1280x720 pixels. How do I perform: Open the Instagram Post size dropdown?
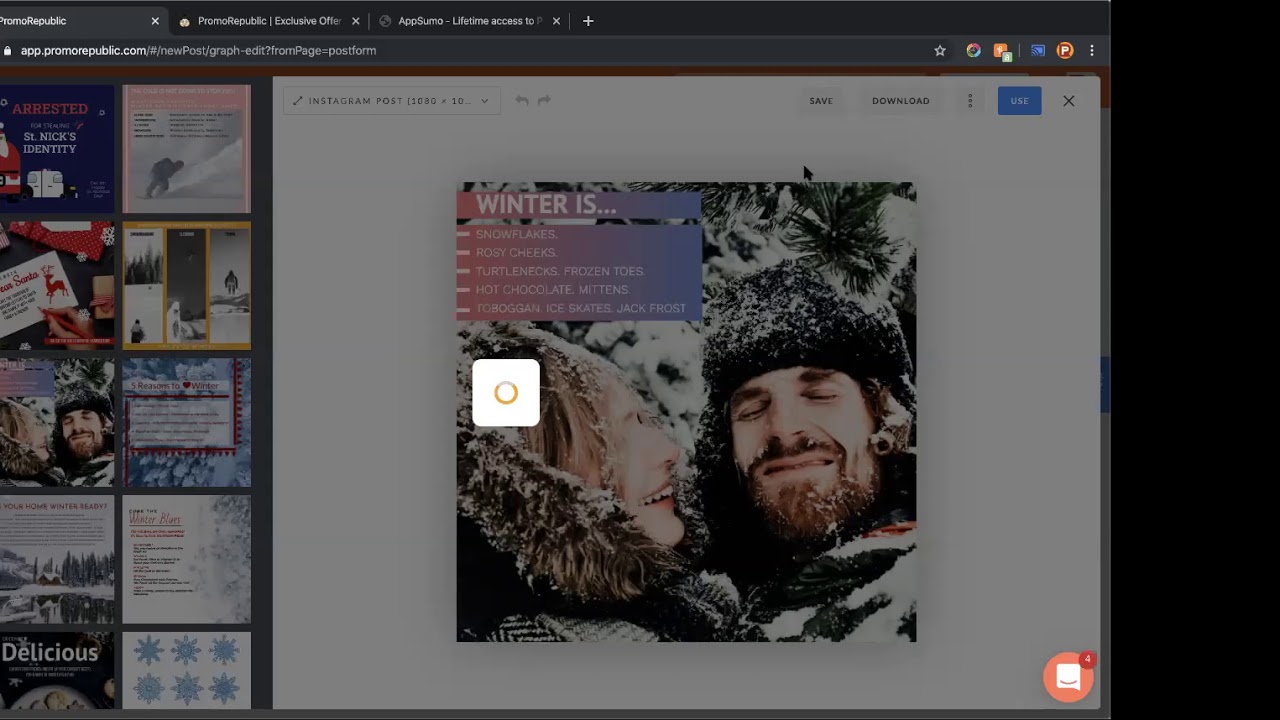point(392,100)
